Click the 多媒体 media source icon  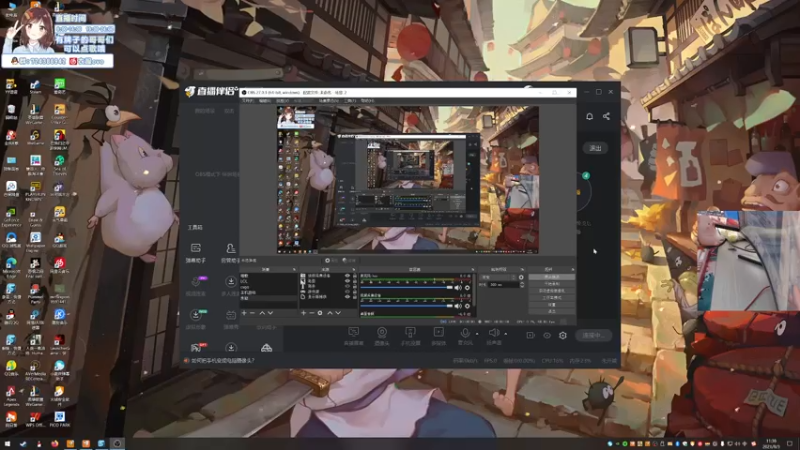click(x=438, y=332)
